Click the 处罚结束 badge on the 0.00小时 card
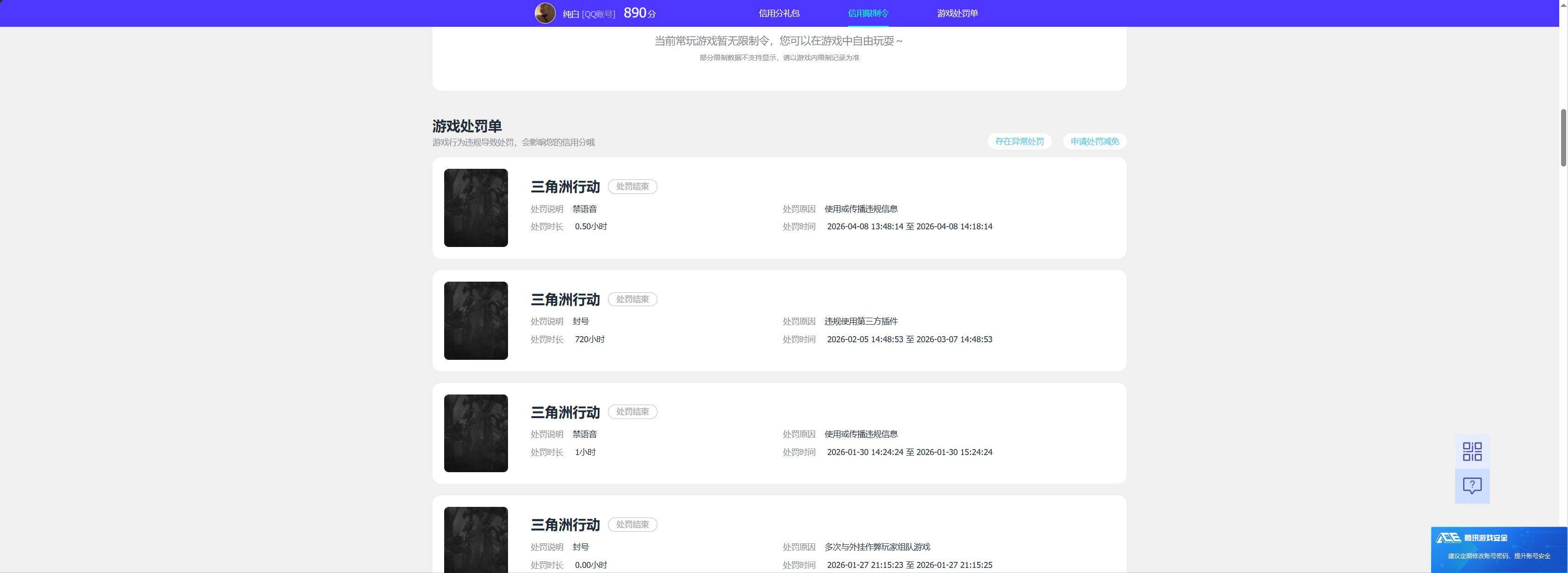The width and height of the screenshot is (1568, 573). coord(632,524)
